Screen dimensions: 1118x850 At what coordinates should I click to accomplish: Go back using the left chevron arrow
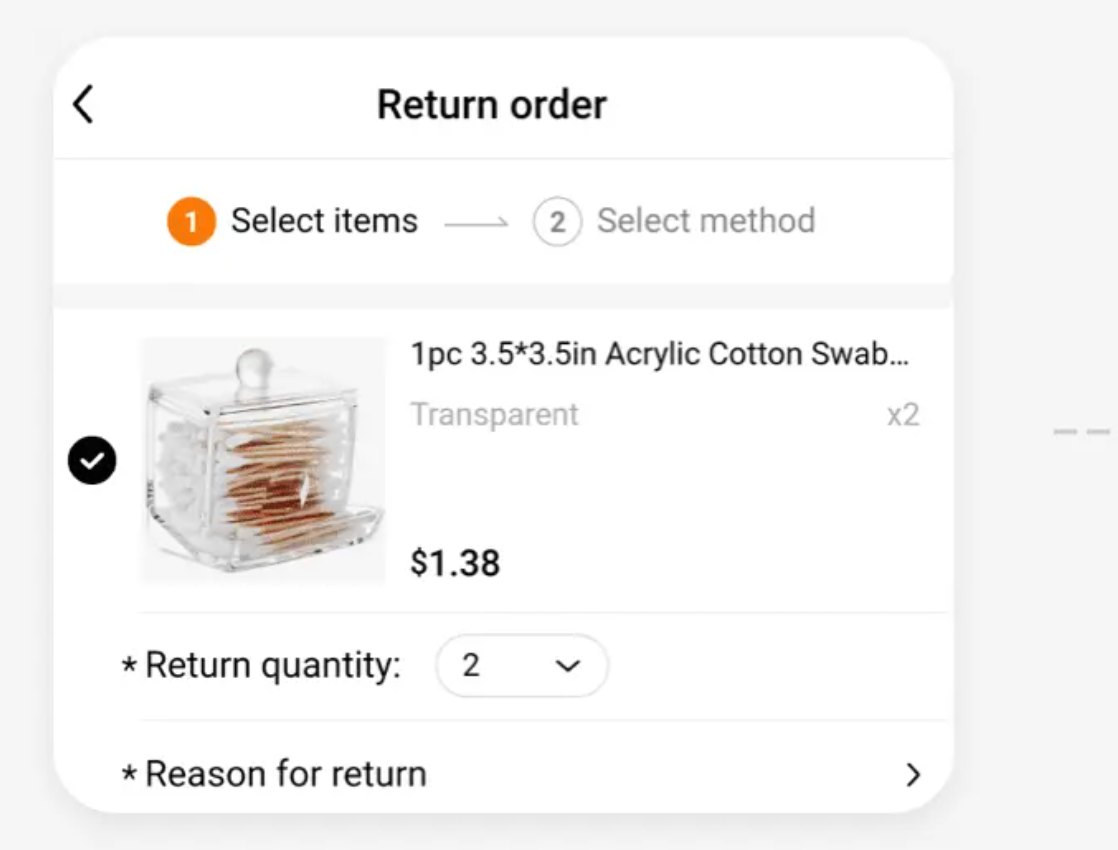[x=83, y=104]
